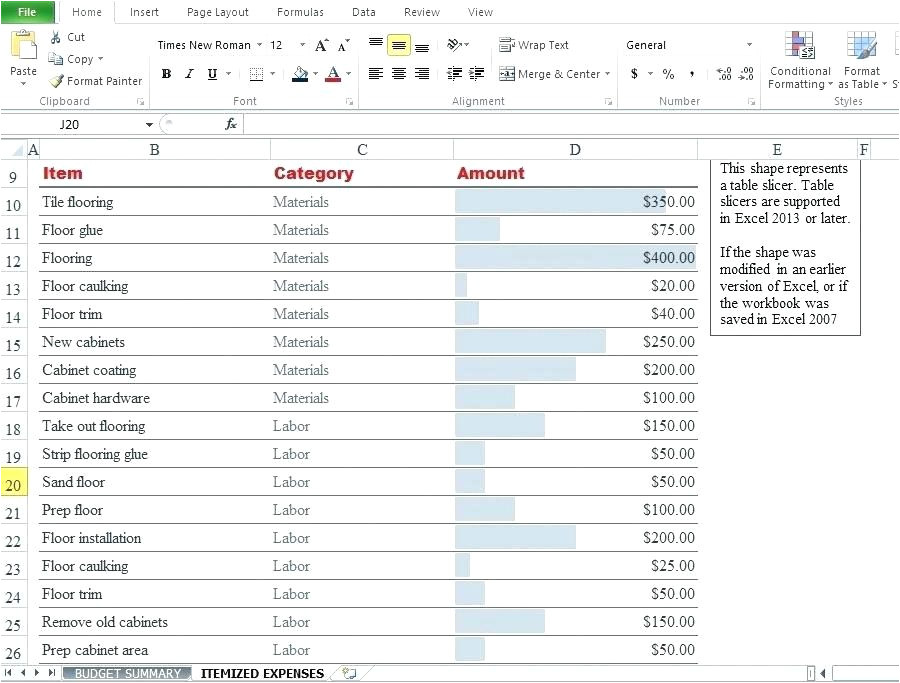Click the Cut scissors icon
This screenshot has height=683, width=900.
click(x=56, y=37)
